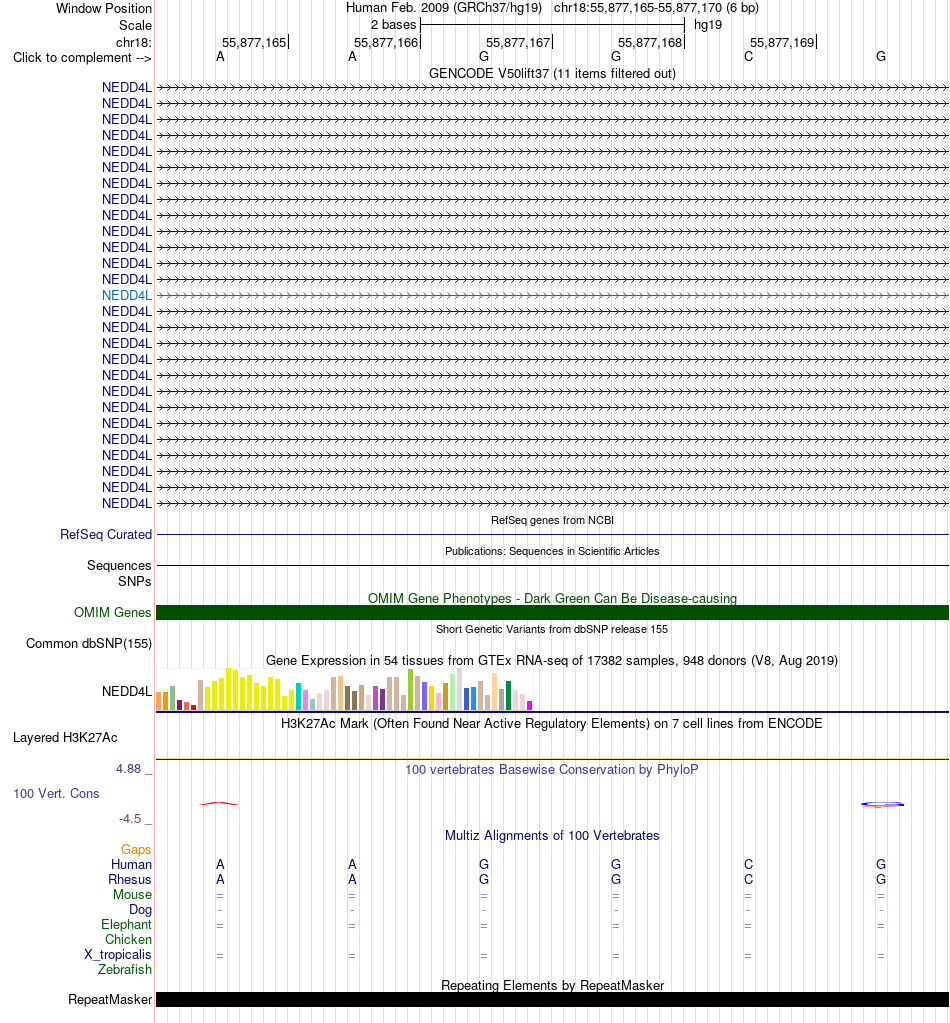Screen dimensions: 950x1023
Task: Click the 'hg19' text beside scale bar
Action: click(708, 25)
